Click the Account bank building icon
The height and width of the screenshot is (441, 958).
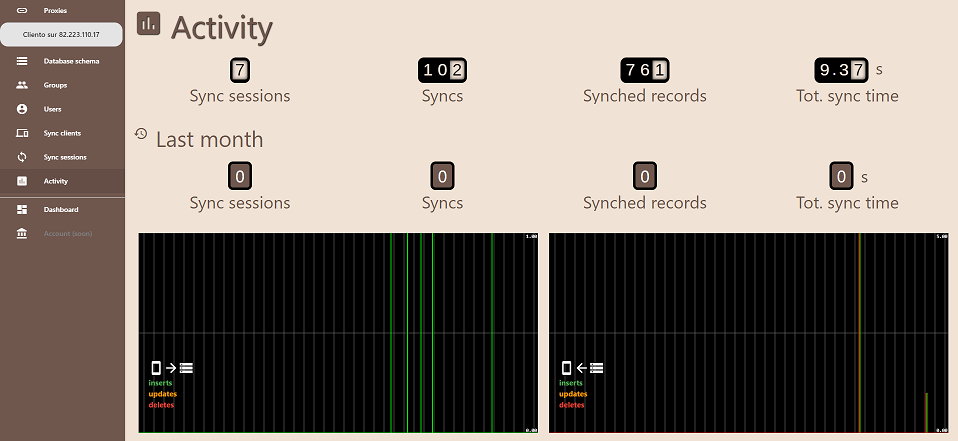(x=22, y=233)
